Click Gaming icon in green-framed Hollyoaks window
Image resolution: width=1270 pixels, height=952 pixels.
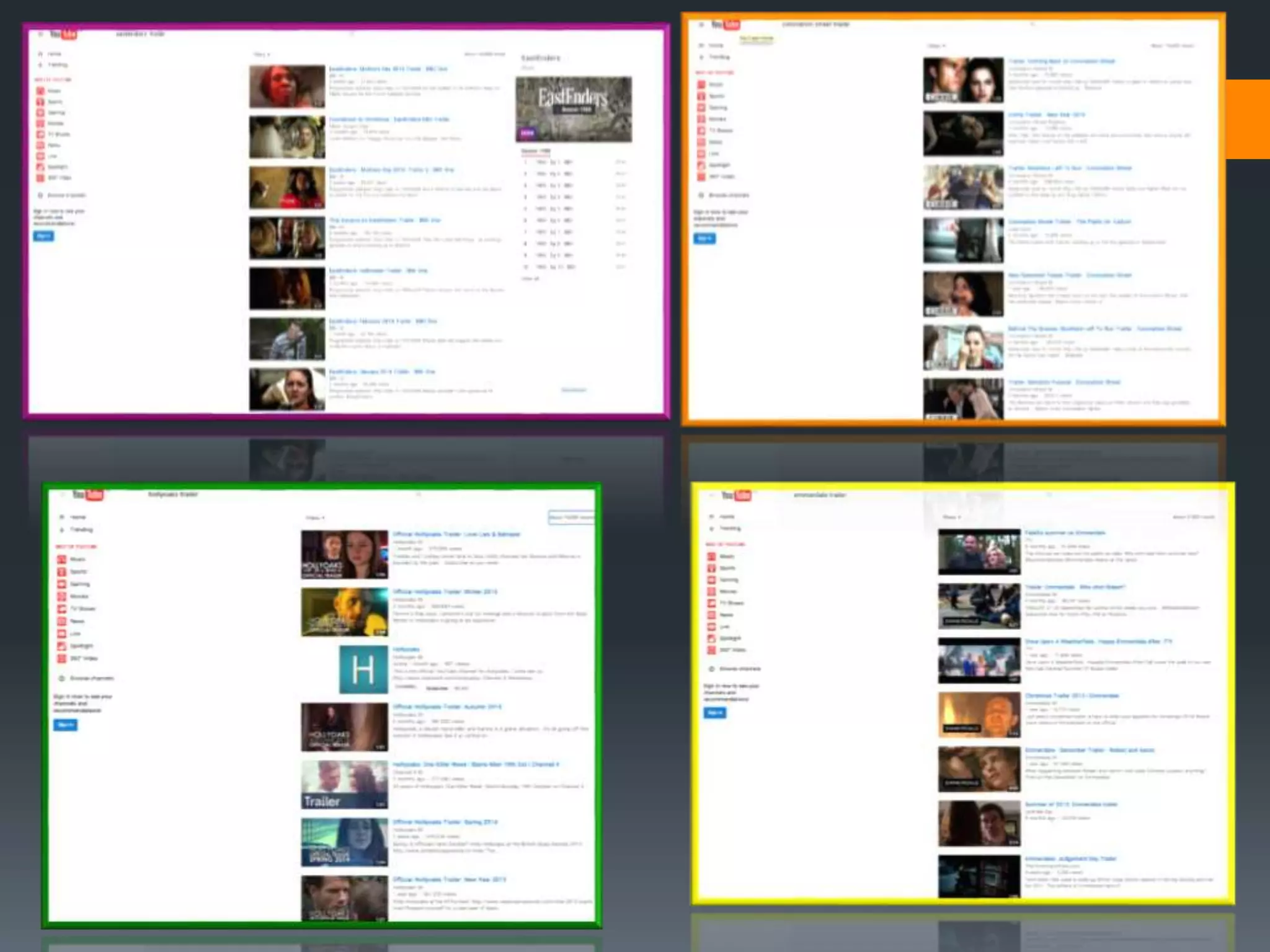click(x=61, y=584)
